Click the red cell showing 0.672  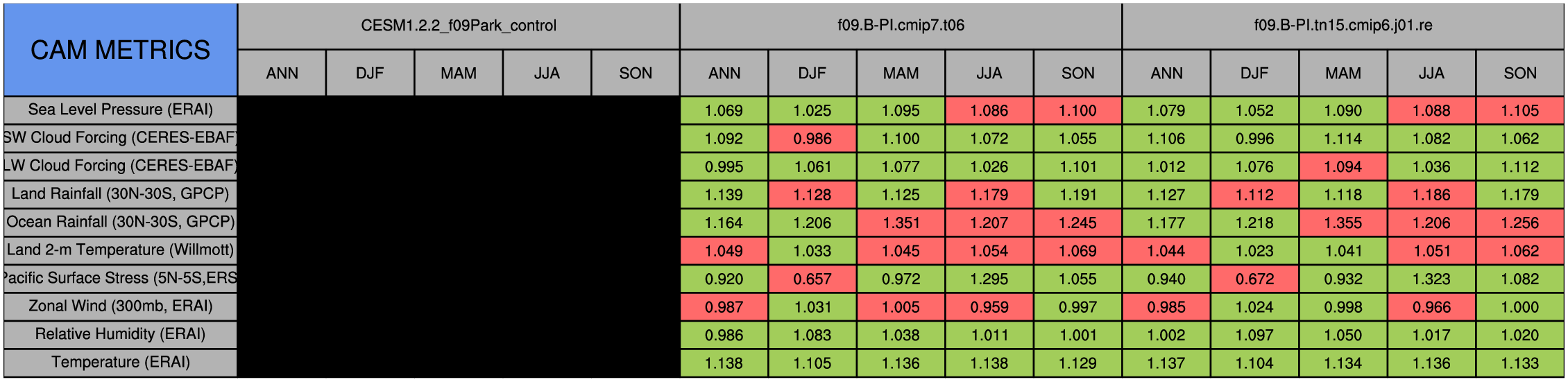1254,279
